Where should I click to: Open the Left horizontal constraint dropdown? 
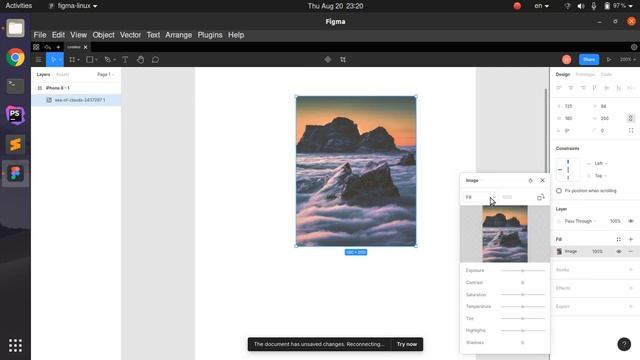click(x=601, y=163)
